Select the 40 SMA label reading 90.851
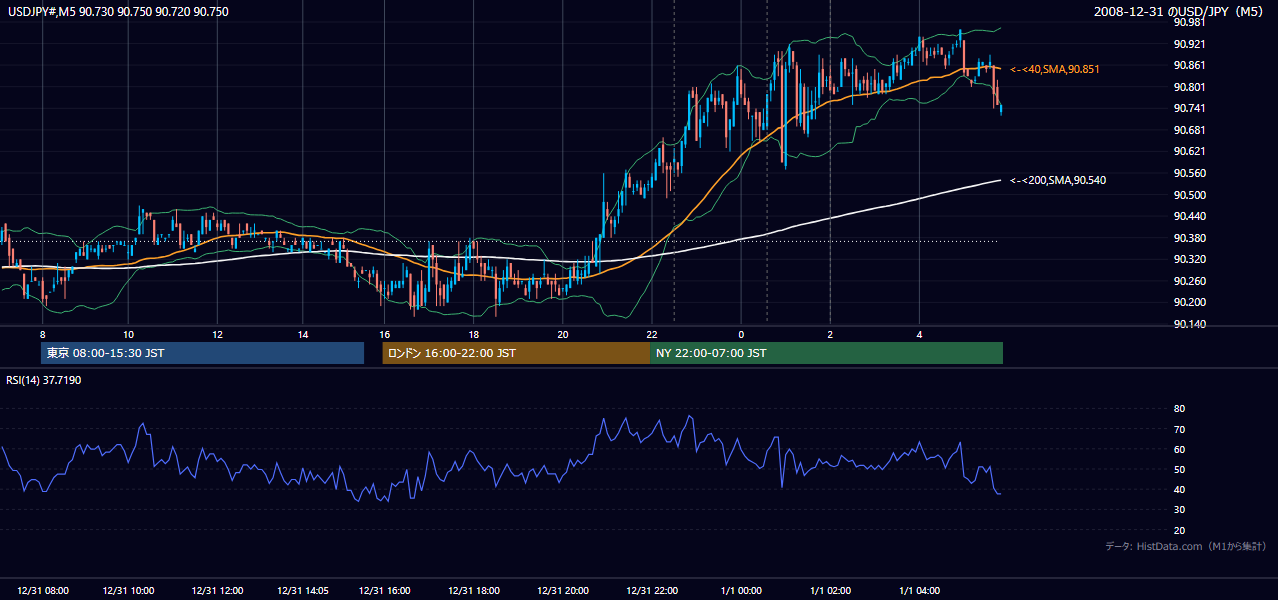The width and height of the screenshot is (1278, 600). coord(1055,69)
